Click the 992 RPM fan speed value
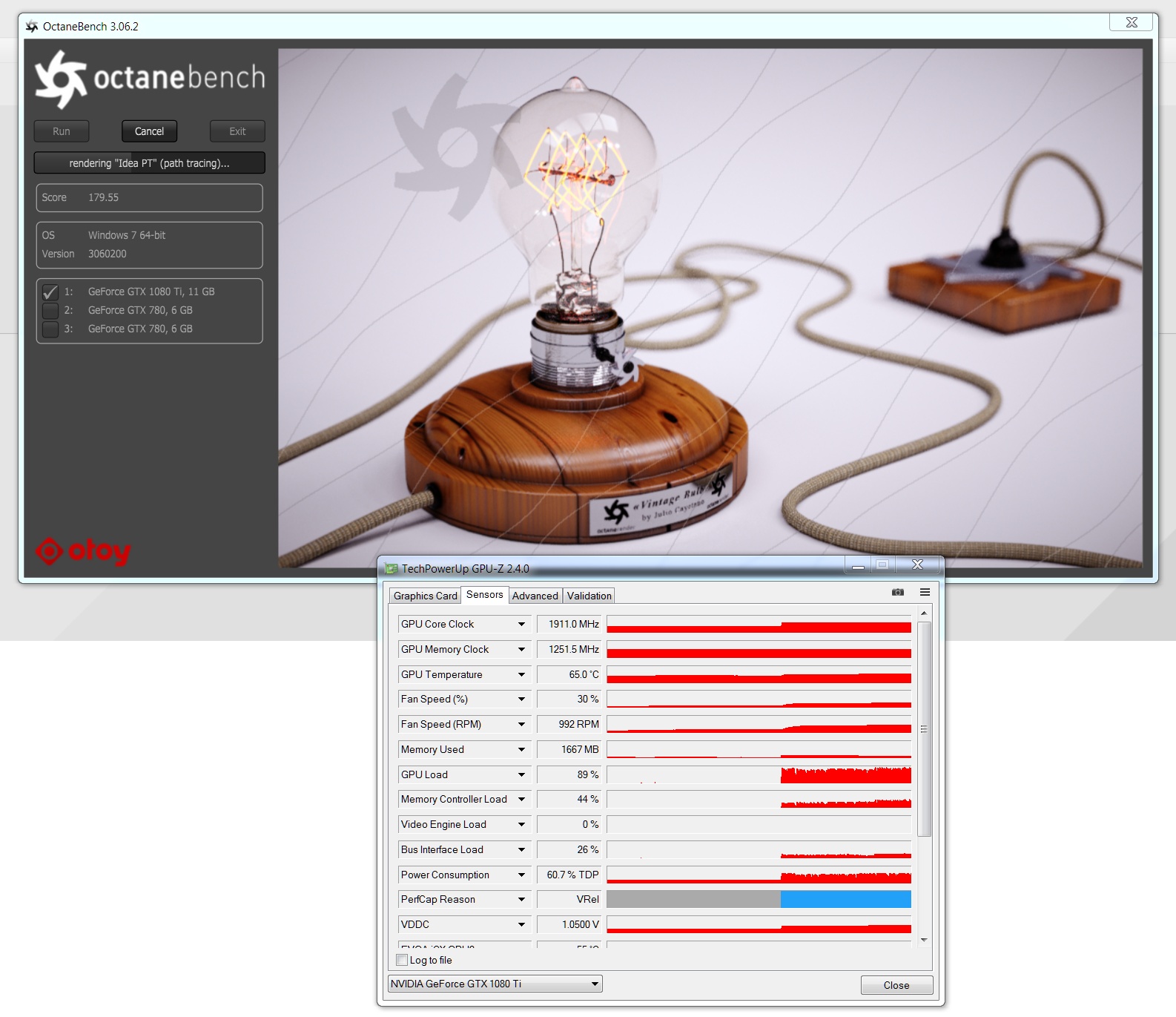Image resolution: width=1176 pixels, height=1017 pixels. tap(569, 725)
